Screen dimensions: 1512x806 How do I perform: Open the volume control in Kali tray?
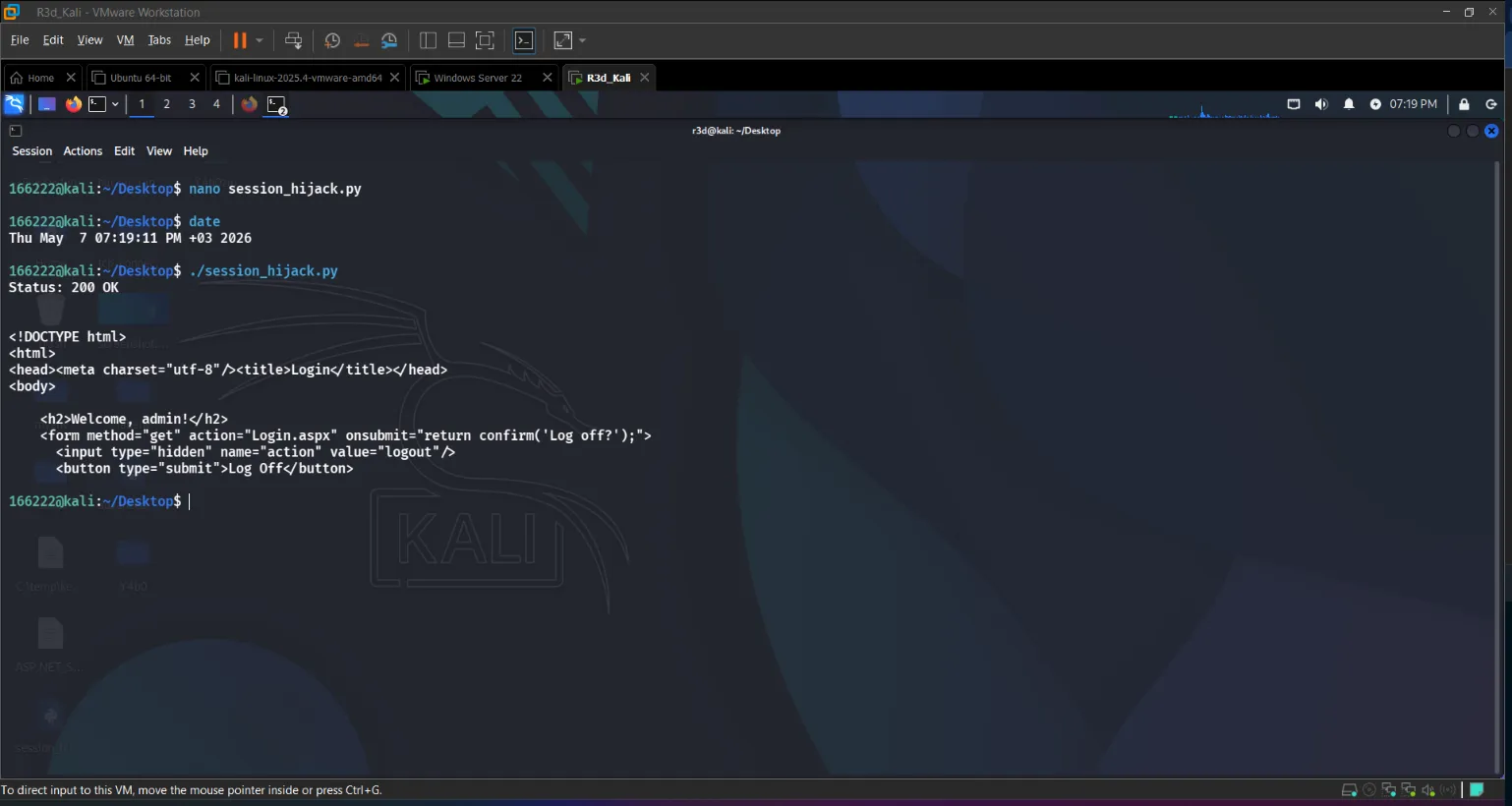coord(1321,104)
